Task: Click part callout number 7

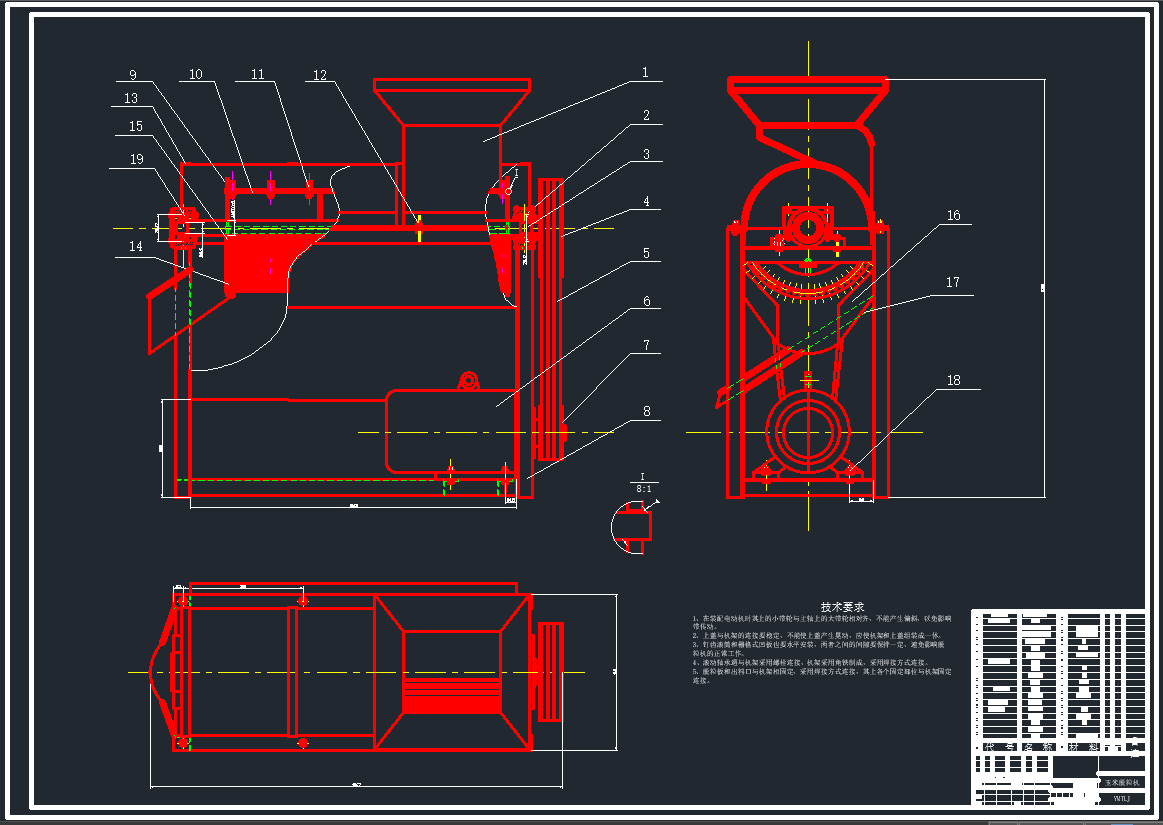Action: coord(646,345)
